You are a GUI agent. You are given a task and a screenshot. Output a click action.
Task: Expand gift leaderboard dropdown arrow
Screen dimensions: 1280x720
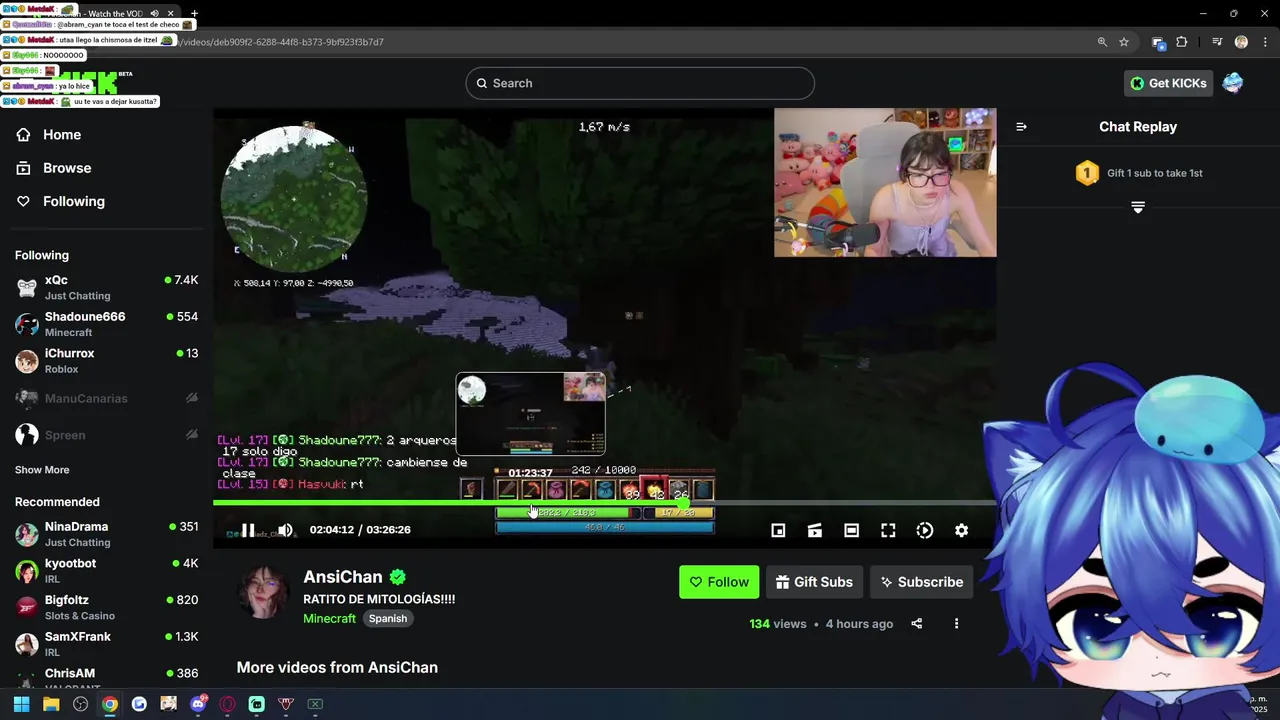[x=1138, y=207]
